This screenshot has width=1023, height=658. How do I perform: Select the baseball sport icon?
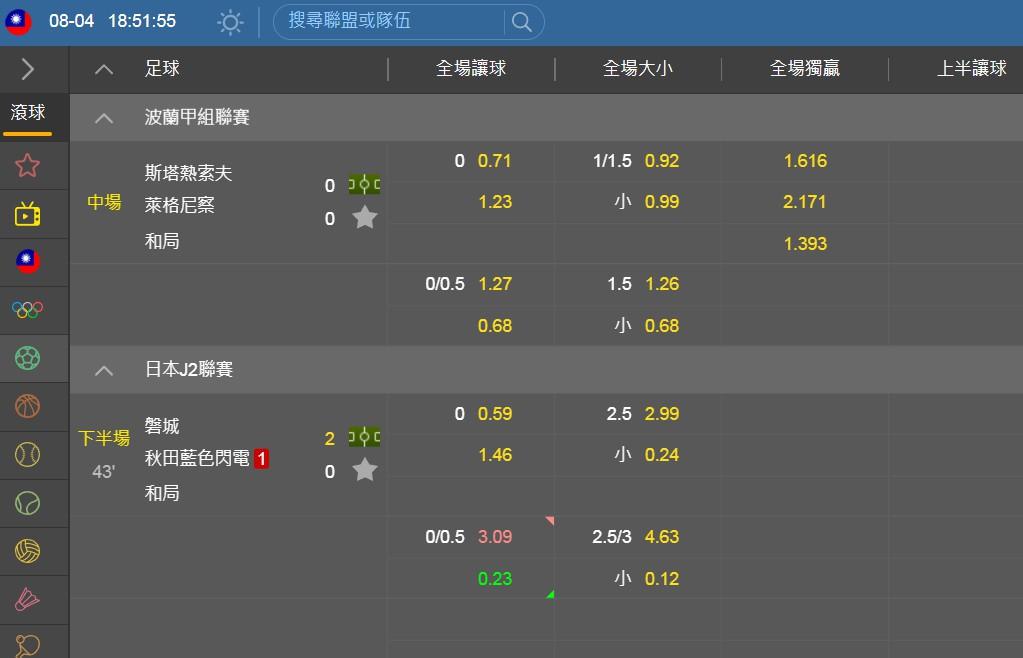27,455
